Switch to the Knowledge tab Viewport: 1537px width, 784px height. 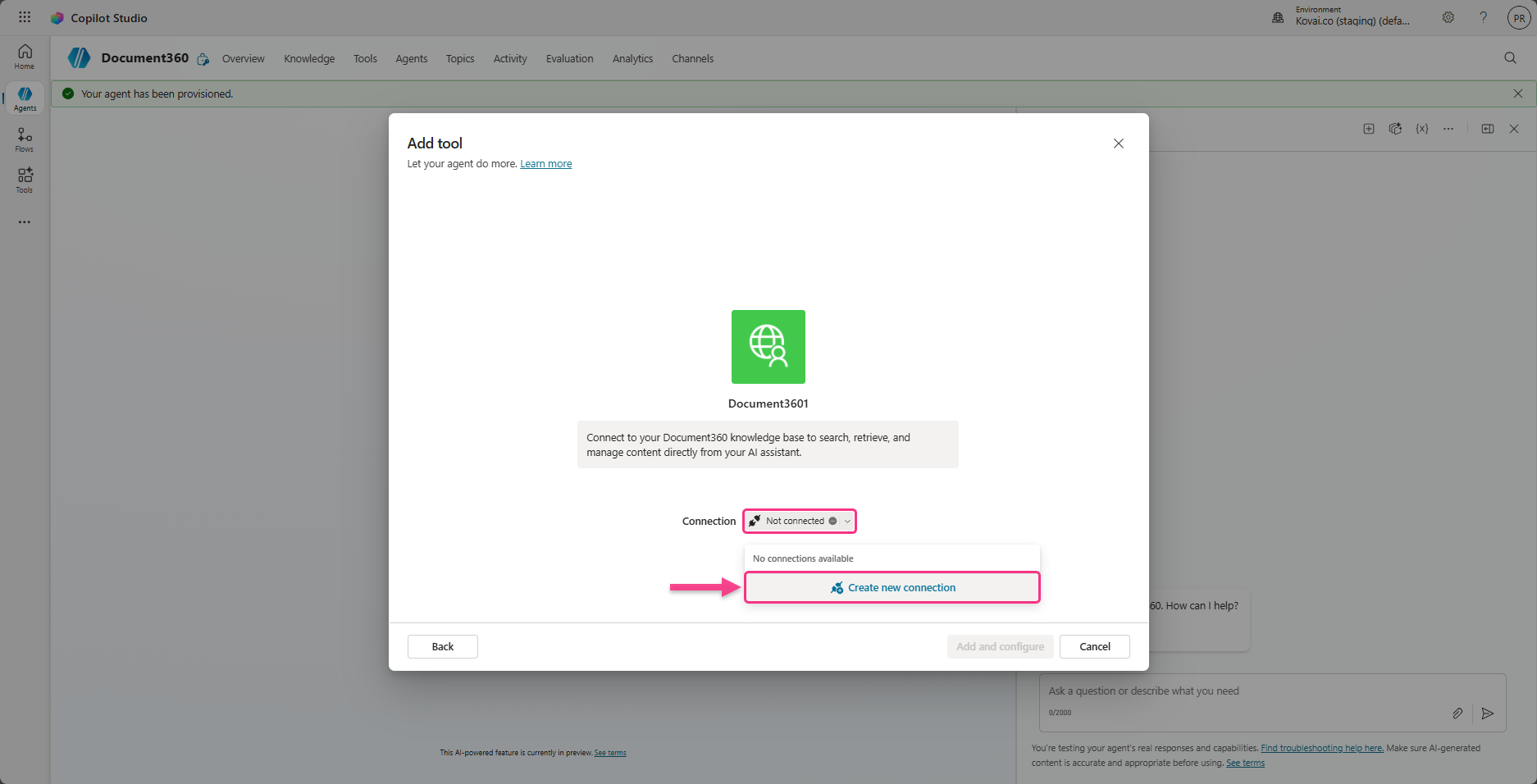309,59
